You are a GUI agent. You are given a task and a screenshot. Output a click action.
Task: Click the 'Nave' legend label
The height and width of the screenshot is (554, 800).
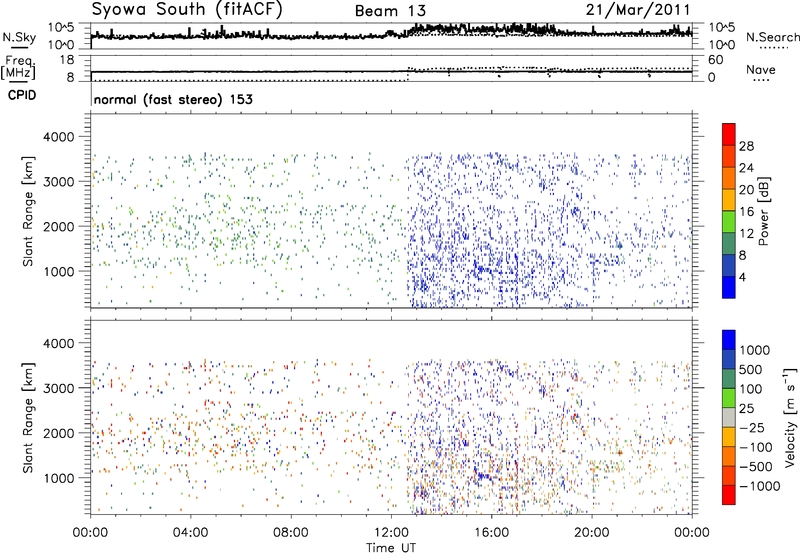tap(760, 70)
